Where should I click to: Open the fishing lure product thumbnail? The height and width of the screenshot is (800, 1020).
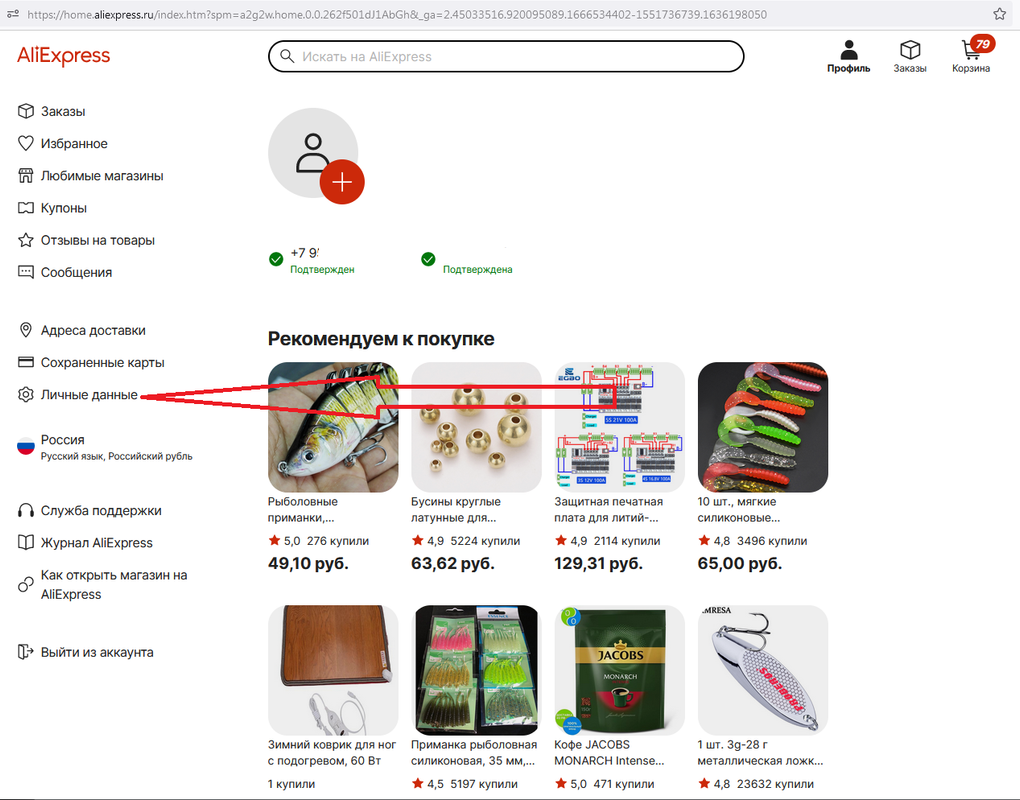click(x=333, y=427)
